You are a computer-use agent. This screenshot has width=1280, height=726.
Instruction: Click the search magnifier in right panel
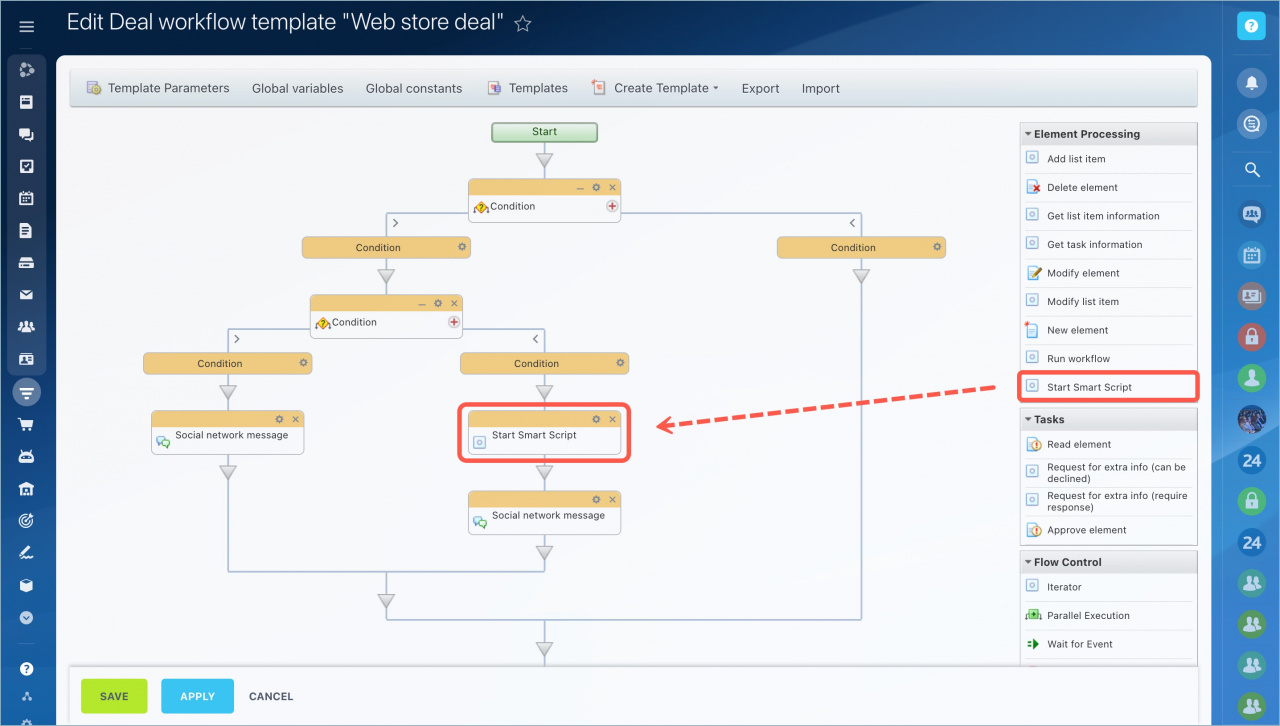point(1251,170)
